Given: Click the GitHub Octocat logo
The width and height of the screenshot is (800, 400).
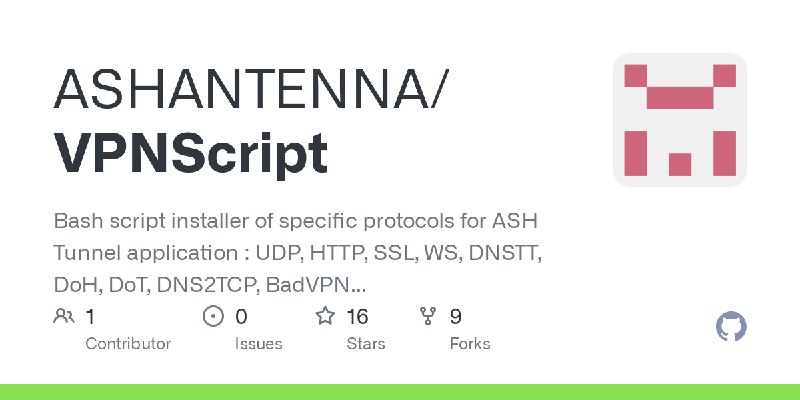Looking at the screenshot, I should pos(731,326).
